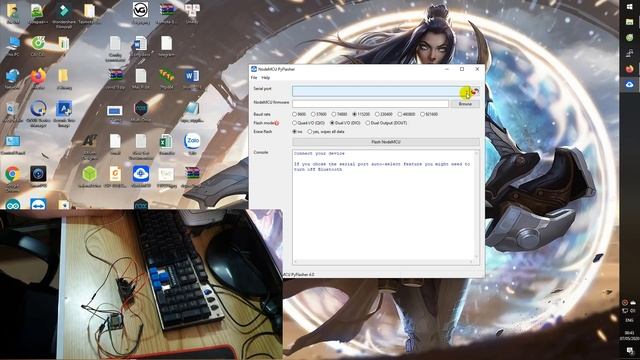The image size is (640, 360).
Task: Select the 9600 baud rate
Action: pyautogui.click(x=299, y=114)
